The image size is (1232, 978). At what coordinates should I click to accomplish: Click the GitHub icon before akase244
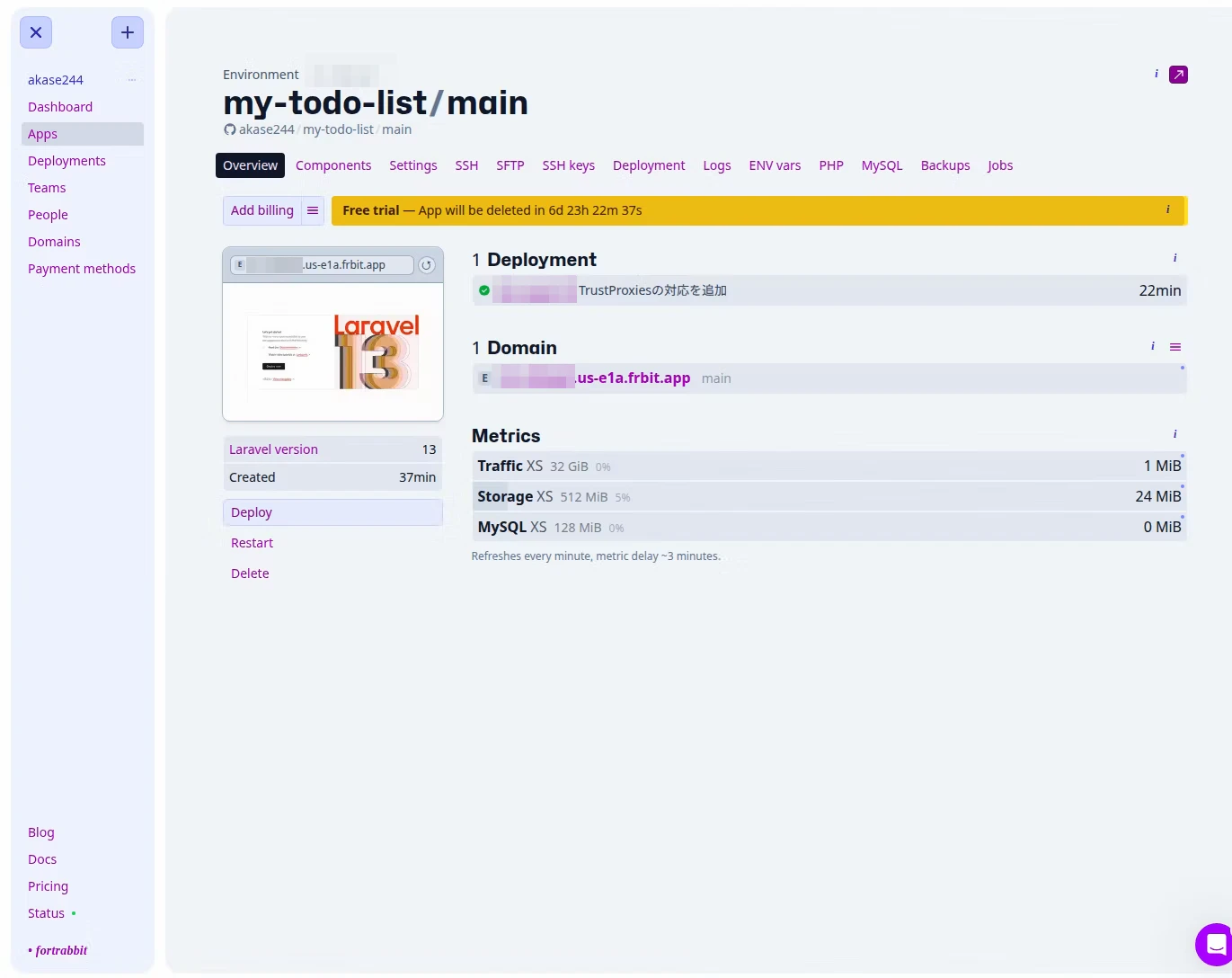coord(230,129)
